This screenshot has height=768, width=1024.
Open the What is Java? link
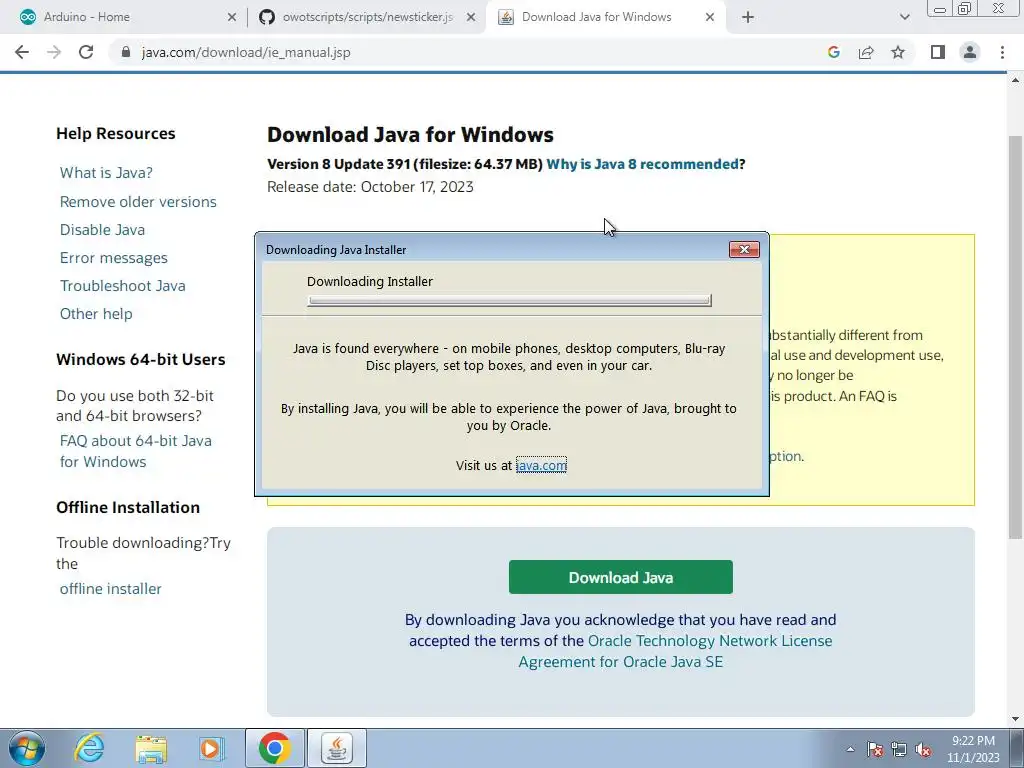coord(106,172)
